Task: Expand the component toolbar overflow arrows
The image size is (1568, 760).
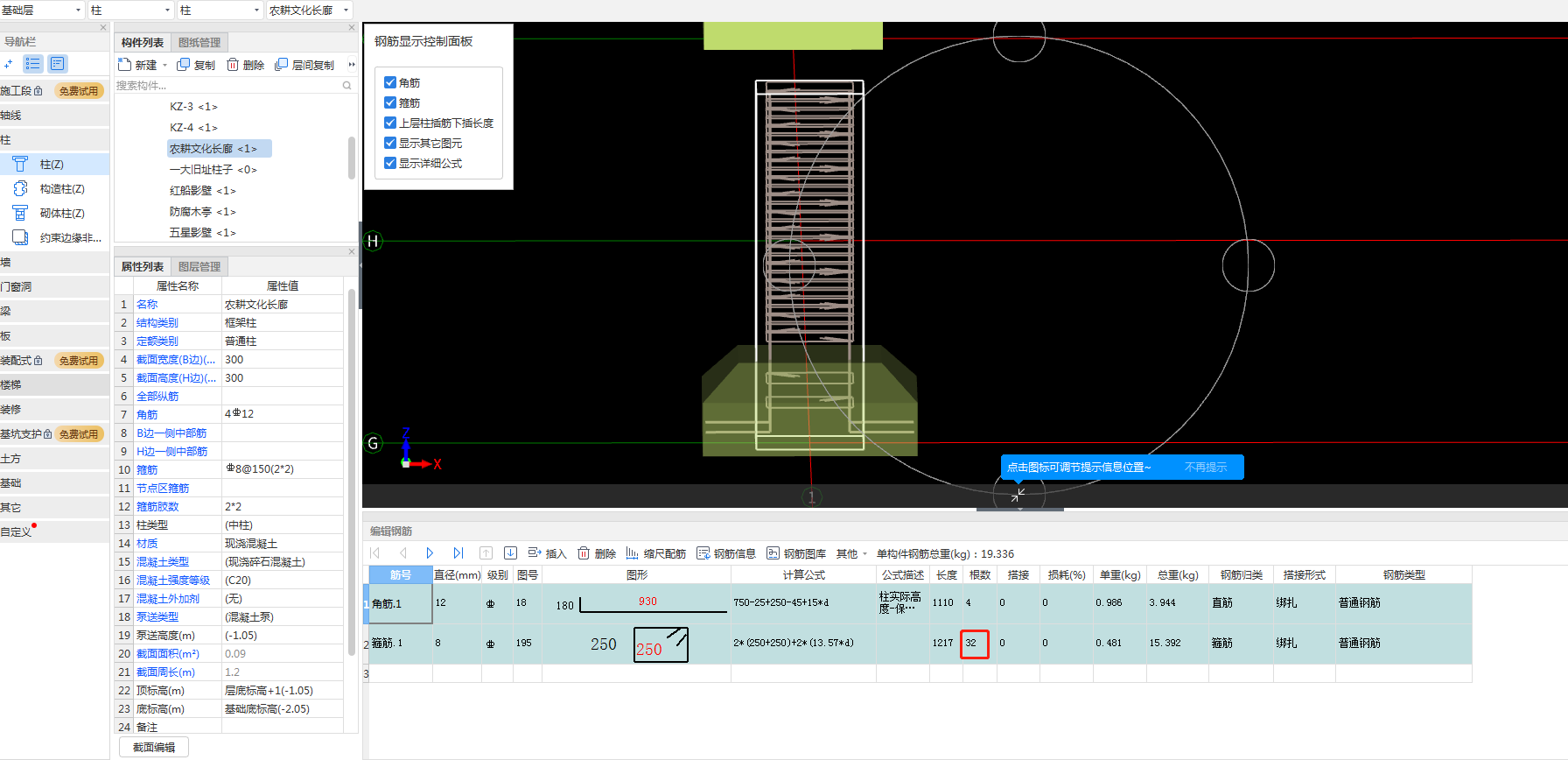Action: tap(352, 65)
